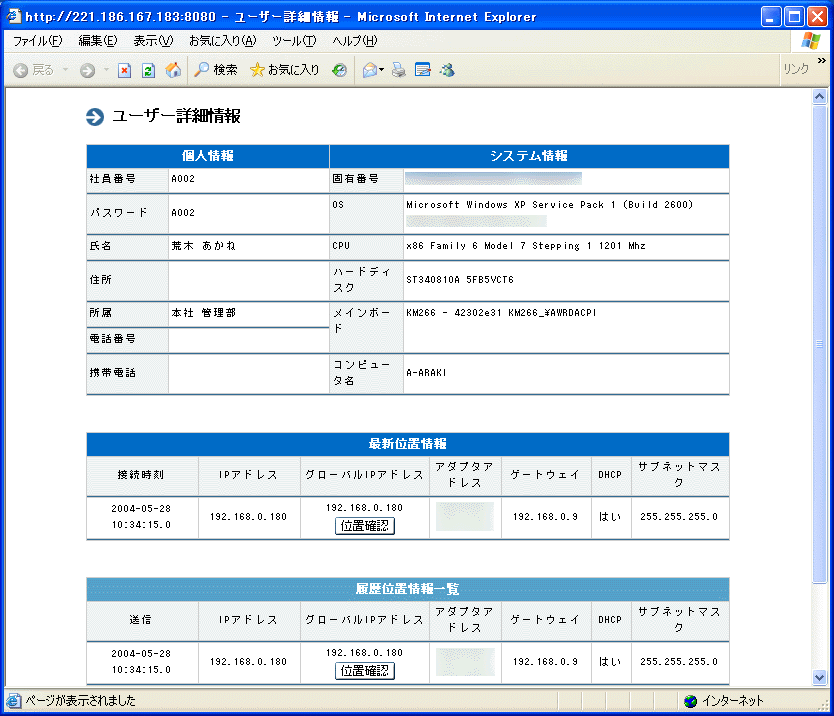This screenshot has width=834, height=716.
Task: Open the 表示(V) menu
Action: [x=153, y=41]
